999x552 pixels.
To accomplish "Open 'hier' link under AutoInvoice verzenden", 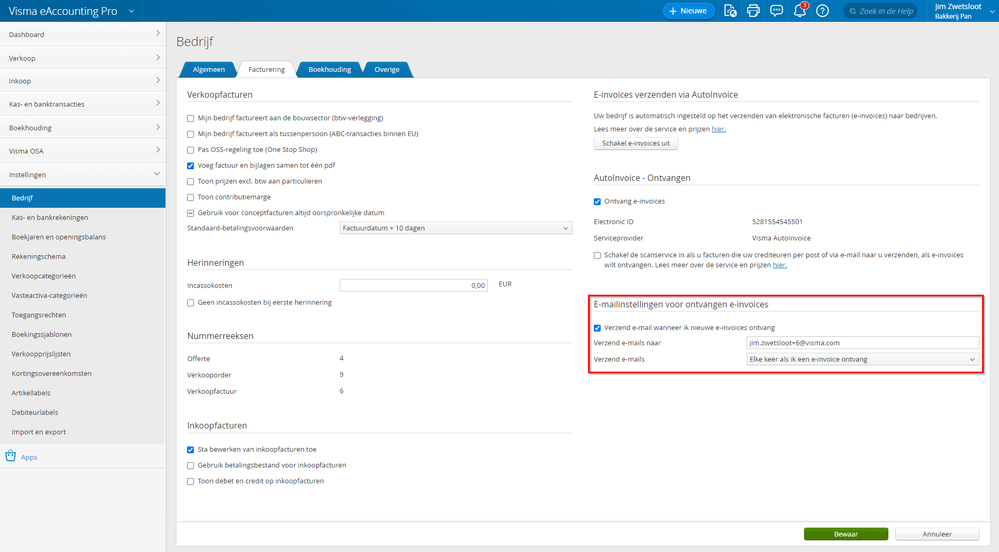I will coord(719,129).
